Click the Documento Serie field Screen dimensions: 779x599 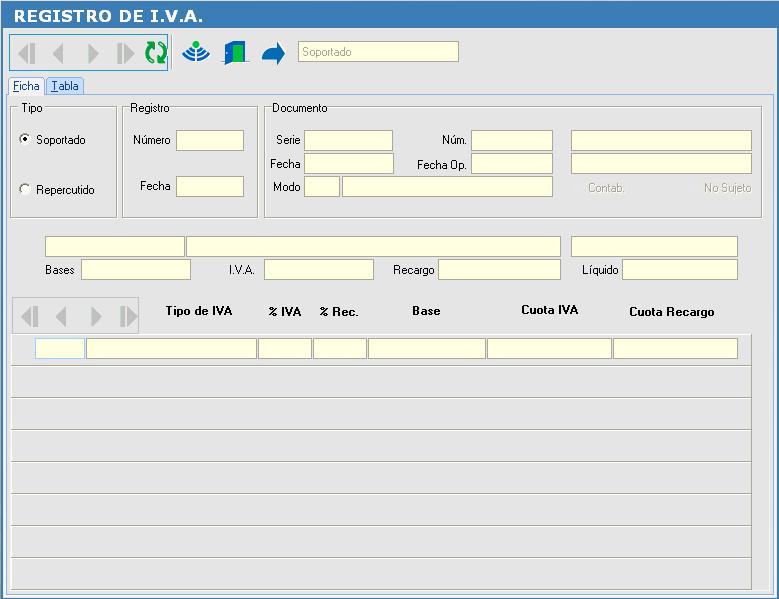click(x=348, y=140)
